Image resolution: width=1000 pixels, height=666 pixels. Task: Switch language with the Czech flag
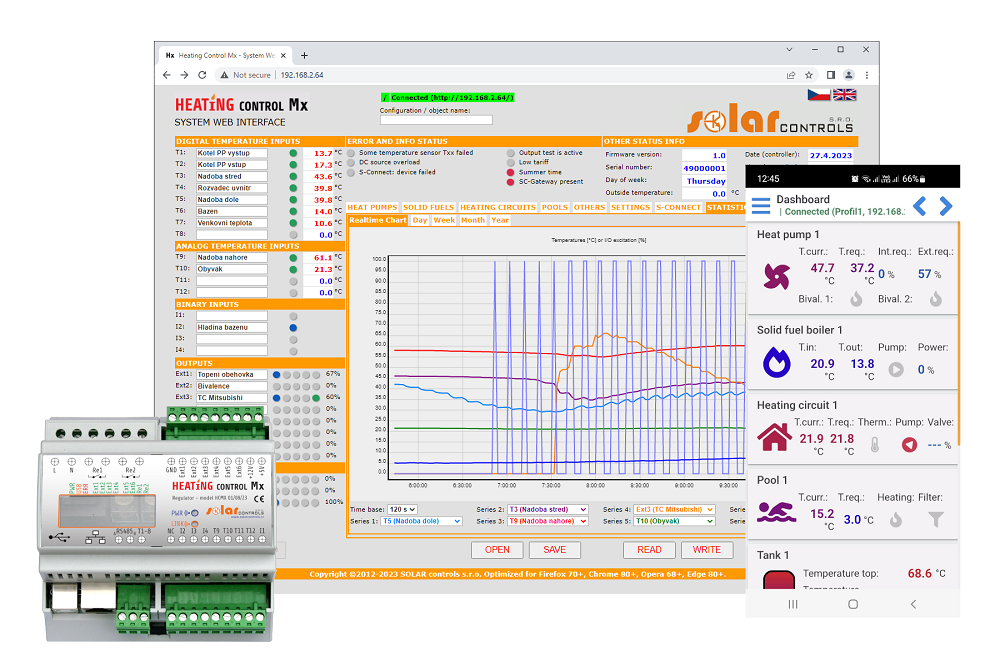click(819, 95)
